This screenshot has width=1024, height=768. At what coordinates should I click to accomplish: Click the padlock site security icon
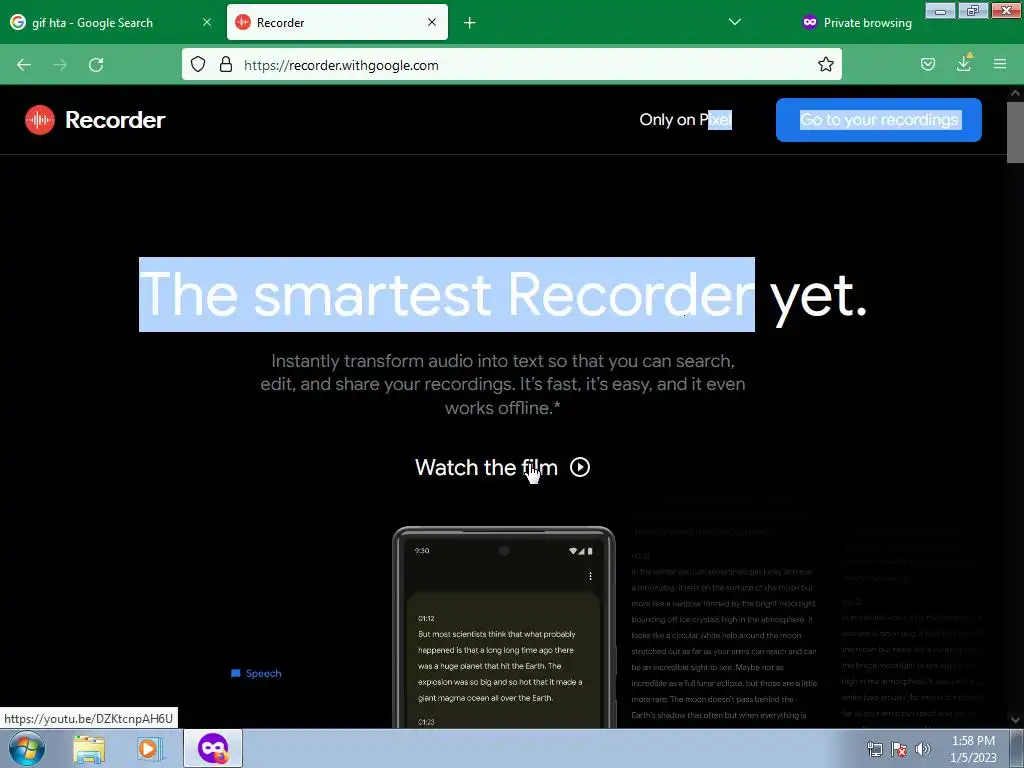click(226, 64)
